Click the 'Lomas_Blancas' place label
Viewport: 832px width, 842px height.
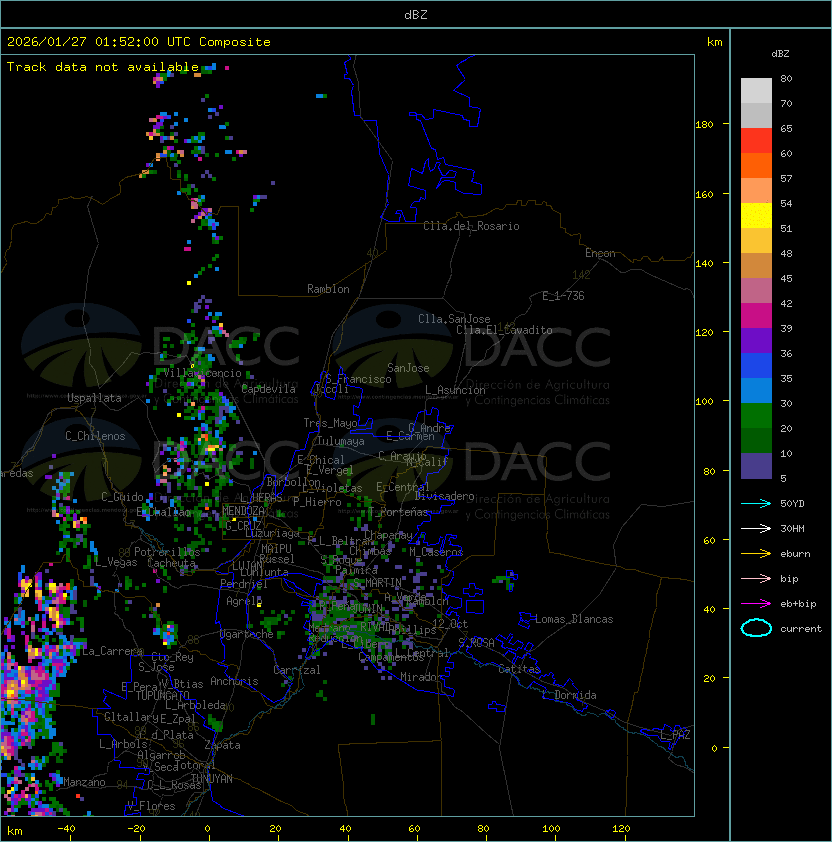point(574,619)
